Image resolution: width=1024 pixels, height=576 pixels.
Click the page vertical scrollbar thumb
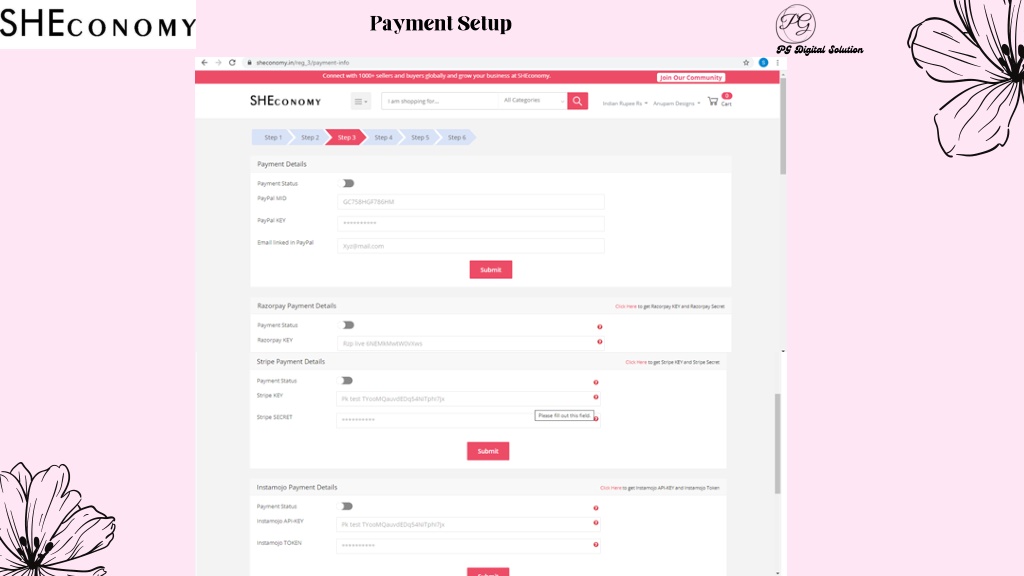pyautogui.click(x=782, y=126)
